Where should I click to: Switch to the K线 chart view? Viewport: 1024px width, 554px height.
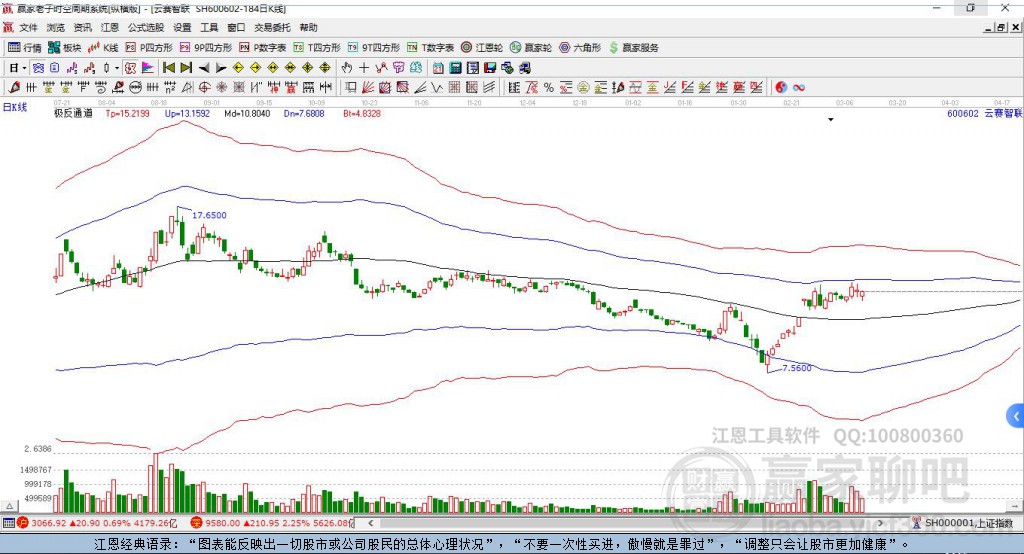pos(103,48)
